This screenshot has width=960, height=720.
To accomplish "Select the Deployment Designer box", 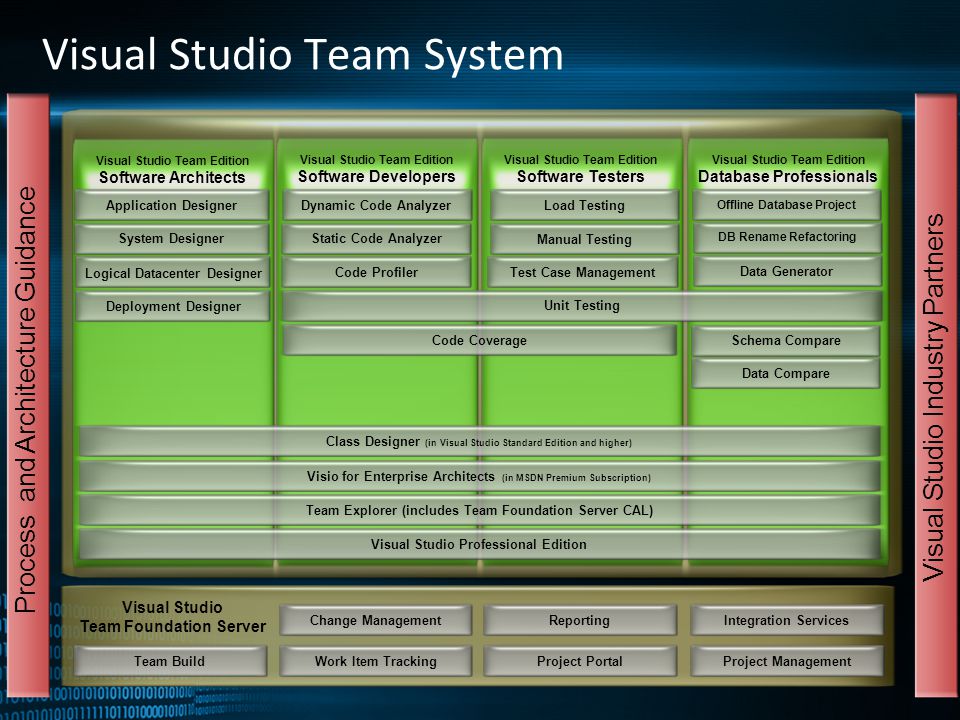I will (x=172, y=306).
